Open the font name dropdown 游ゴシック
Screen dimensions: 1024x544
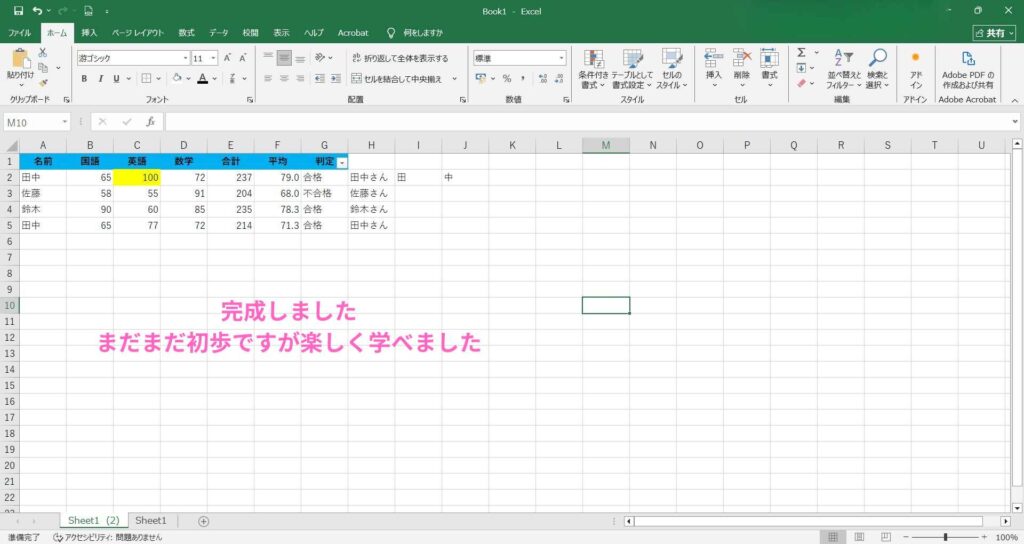185,58
